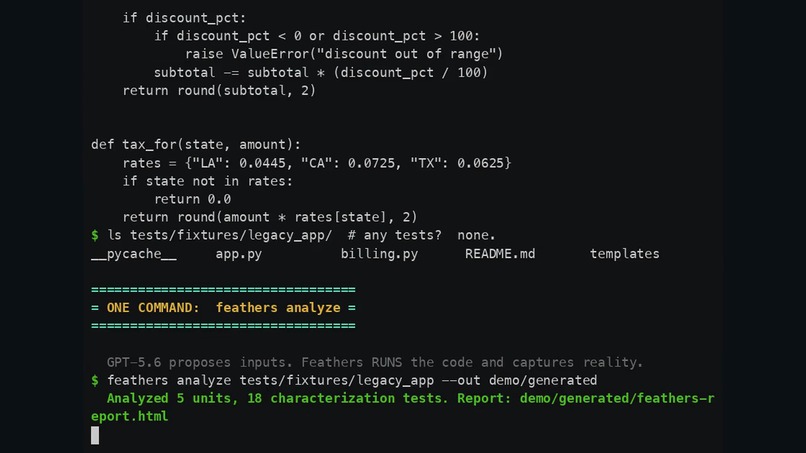Click the 'ls tests/fixtures/legacy_app/' command
The height and width of the screenshot is (453, 806).
(220, 235)
